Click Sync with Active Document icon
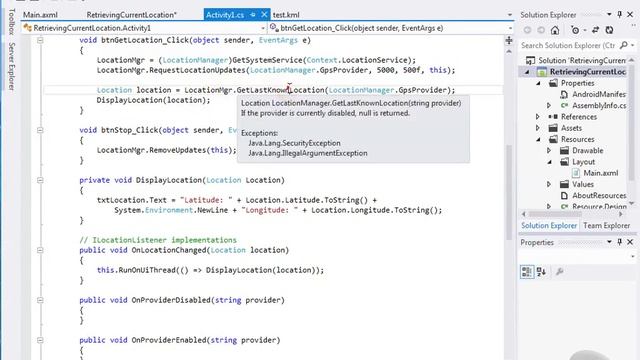The height and width of the screenshot is (360, 640). click(596, 30)
